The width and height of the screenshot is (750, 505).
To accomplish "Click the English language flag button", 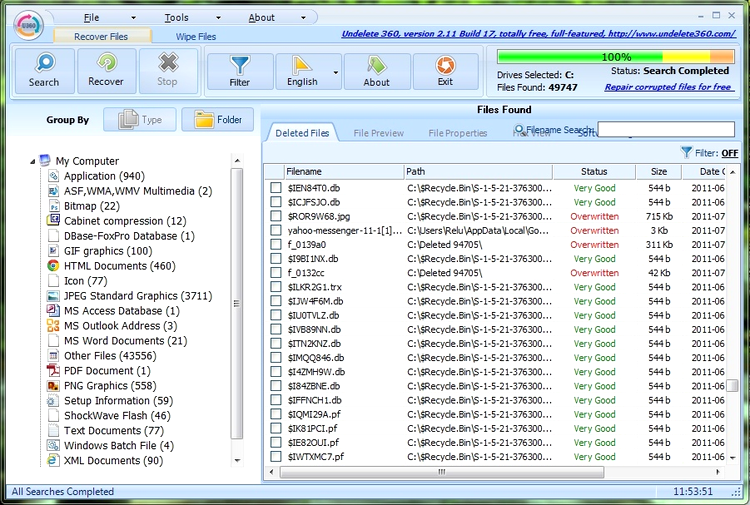I will click(302, 71).
